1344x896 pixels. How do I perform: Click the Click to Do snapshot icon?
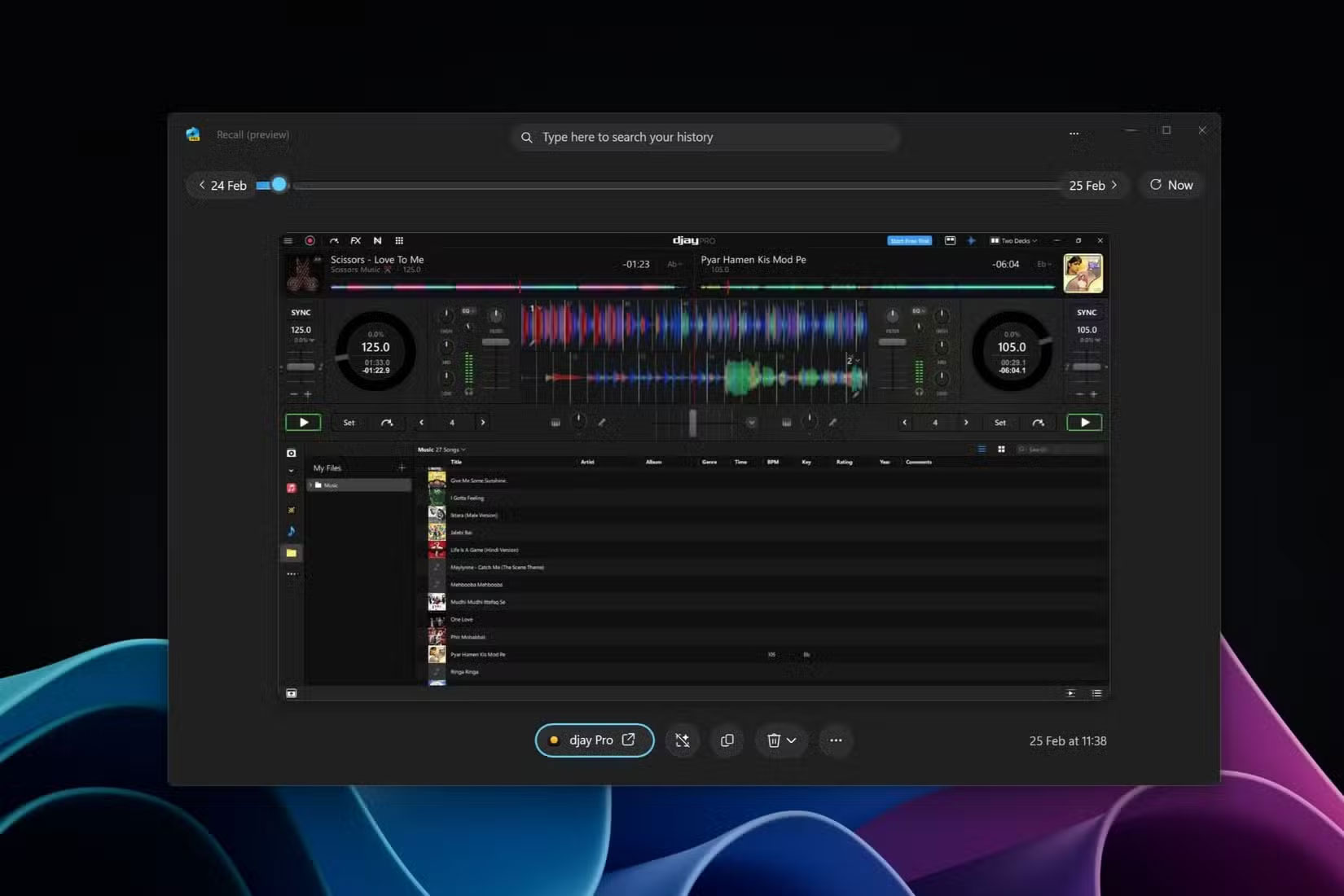682,740
